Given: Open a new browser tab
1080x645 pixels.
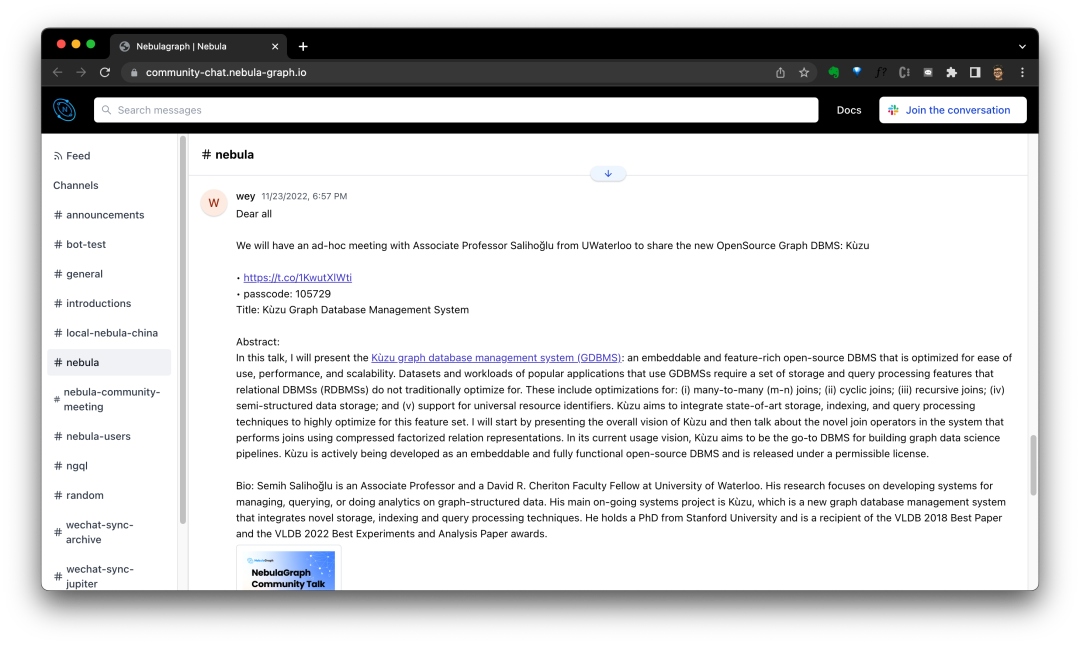Looking at the screenshot, I should [x=303, y=46].
